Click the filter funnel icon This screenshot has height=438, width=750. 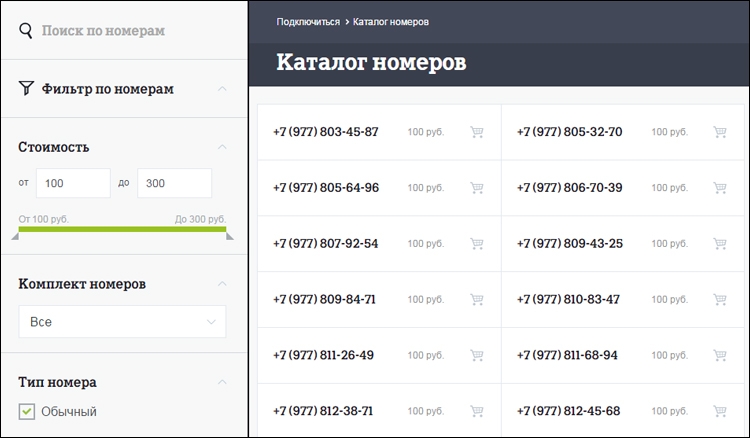pyautogui.click(x=26, y=88)
